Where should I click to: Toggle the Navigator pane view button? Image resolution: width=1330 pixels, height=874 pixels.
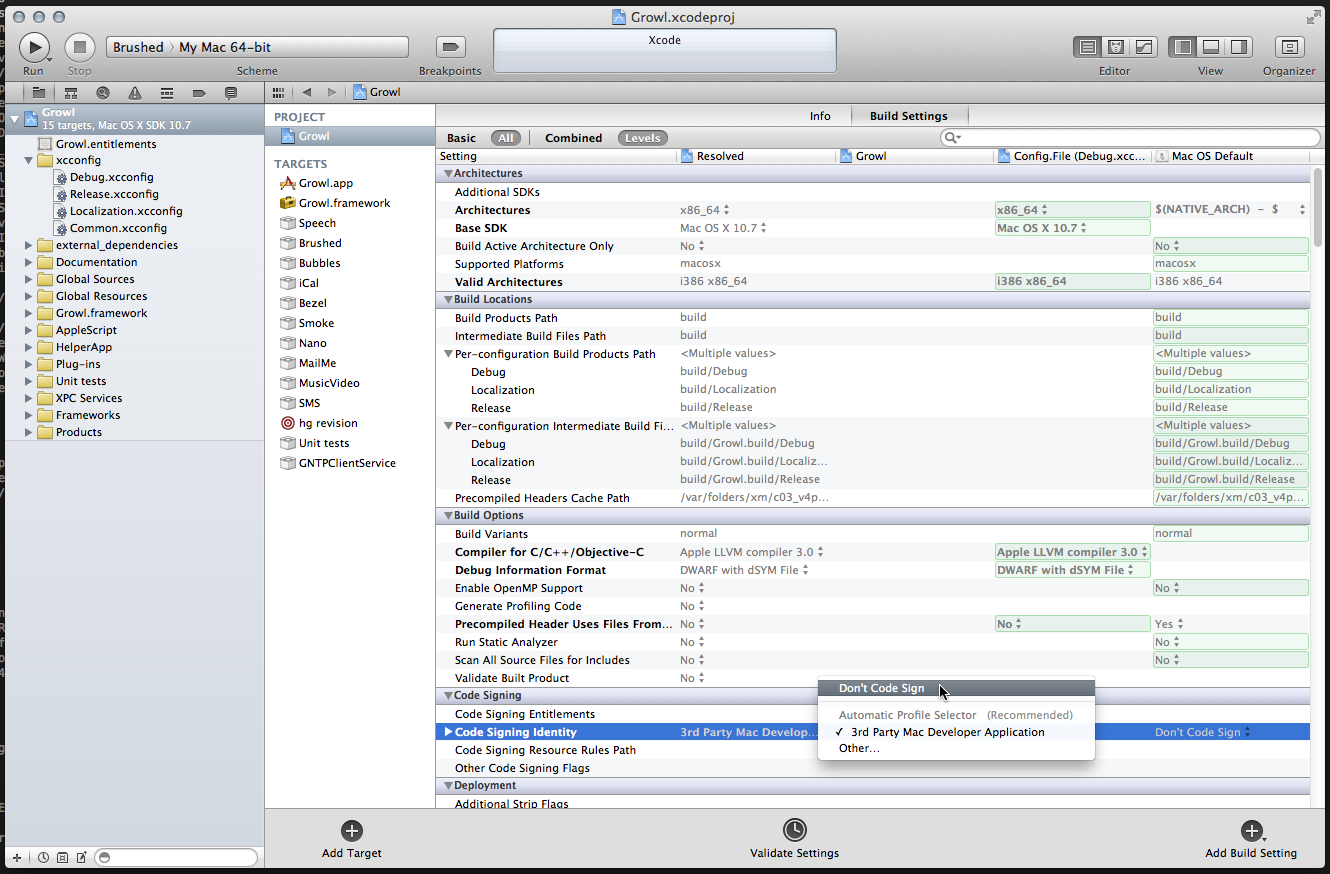click(1183, 47)
